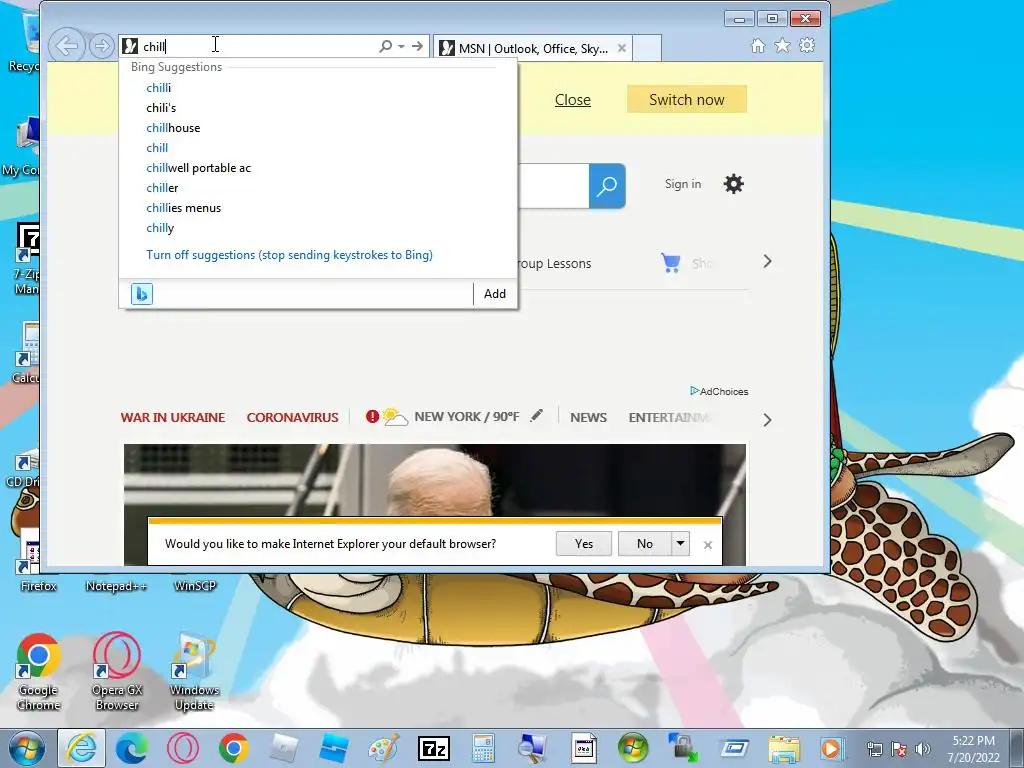Click the headline news photo

pos(435,481)
